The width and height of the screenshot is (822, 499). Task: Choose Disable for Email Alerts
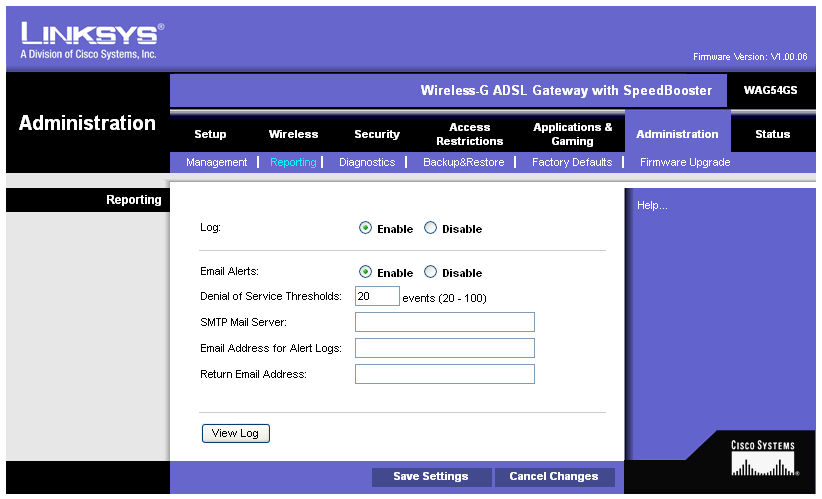(430, 272)
